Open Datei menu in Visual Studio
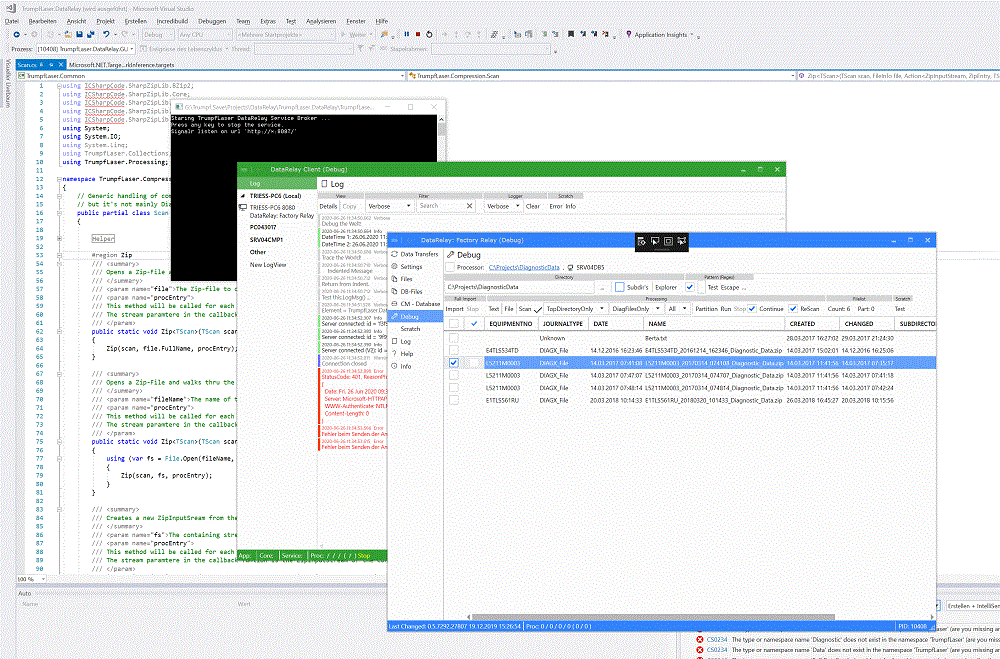The image size is (1000, 659). pos(12,21)
